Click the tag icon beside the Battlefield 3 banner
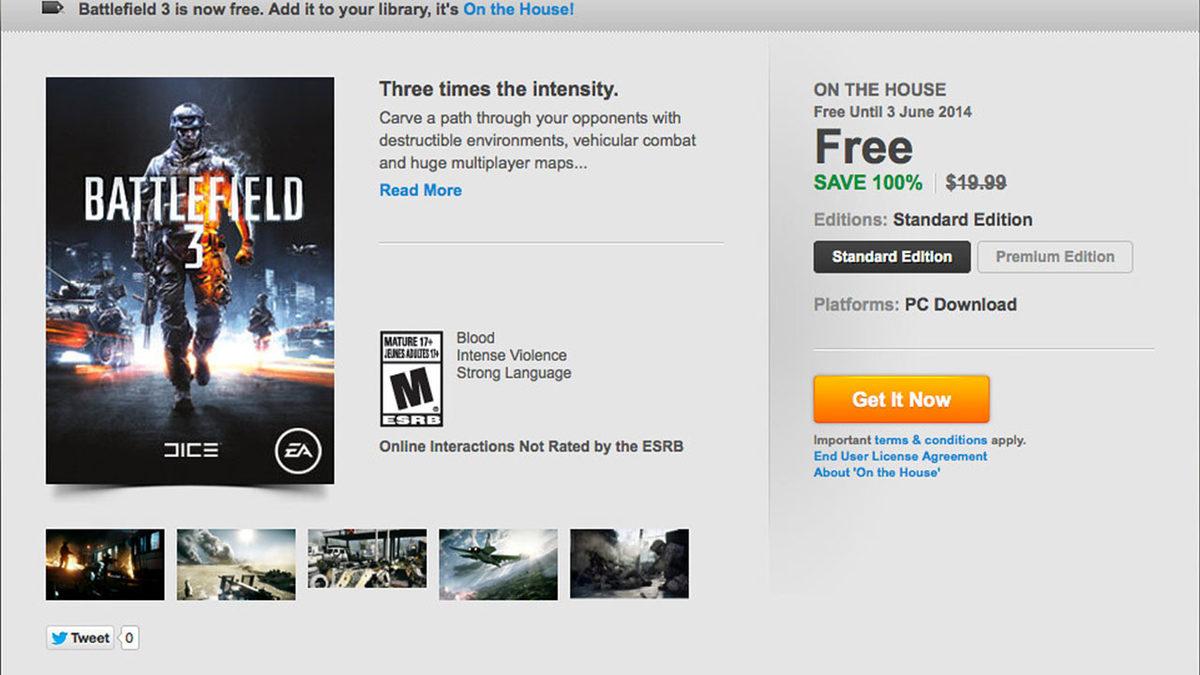 coord(54,10)
